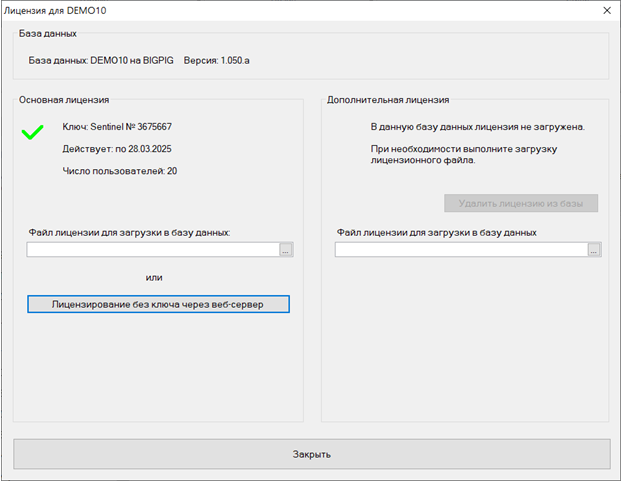Click the или separator text
This screenshot has height=481, width=622.
point(154,278)
